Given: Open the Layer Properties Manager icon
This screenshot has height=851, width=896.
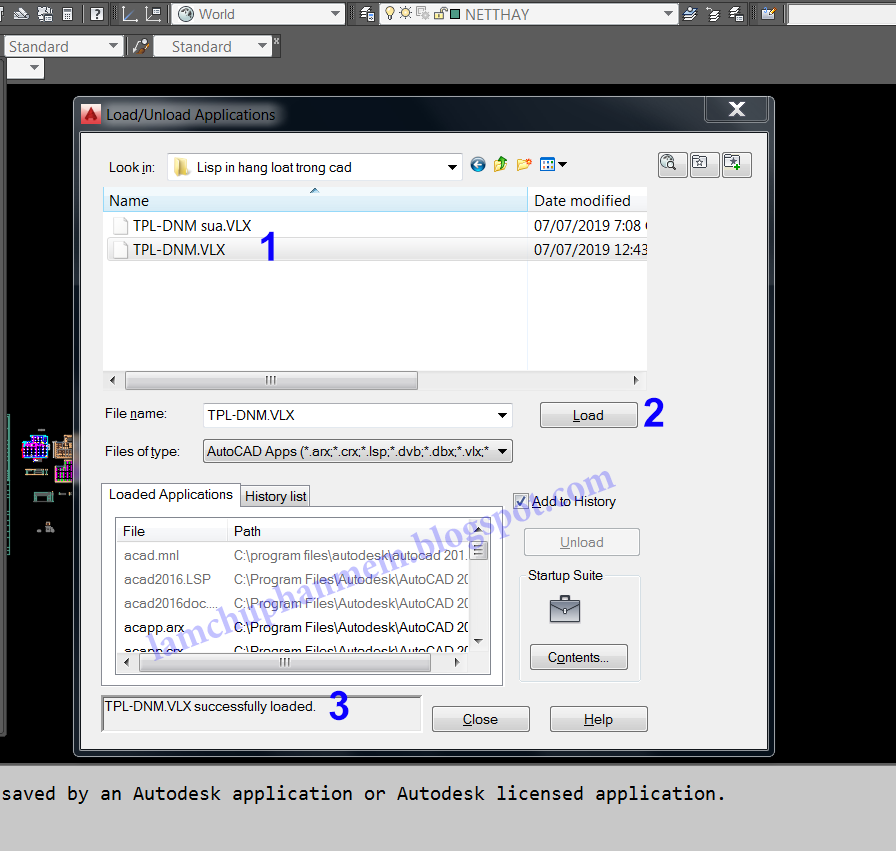Looking at the screenshot, I should 367,14.
